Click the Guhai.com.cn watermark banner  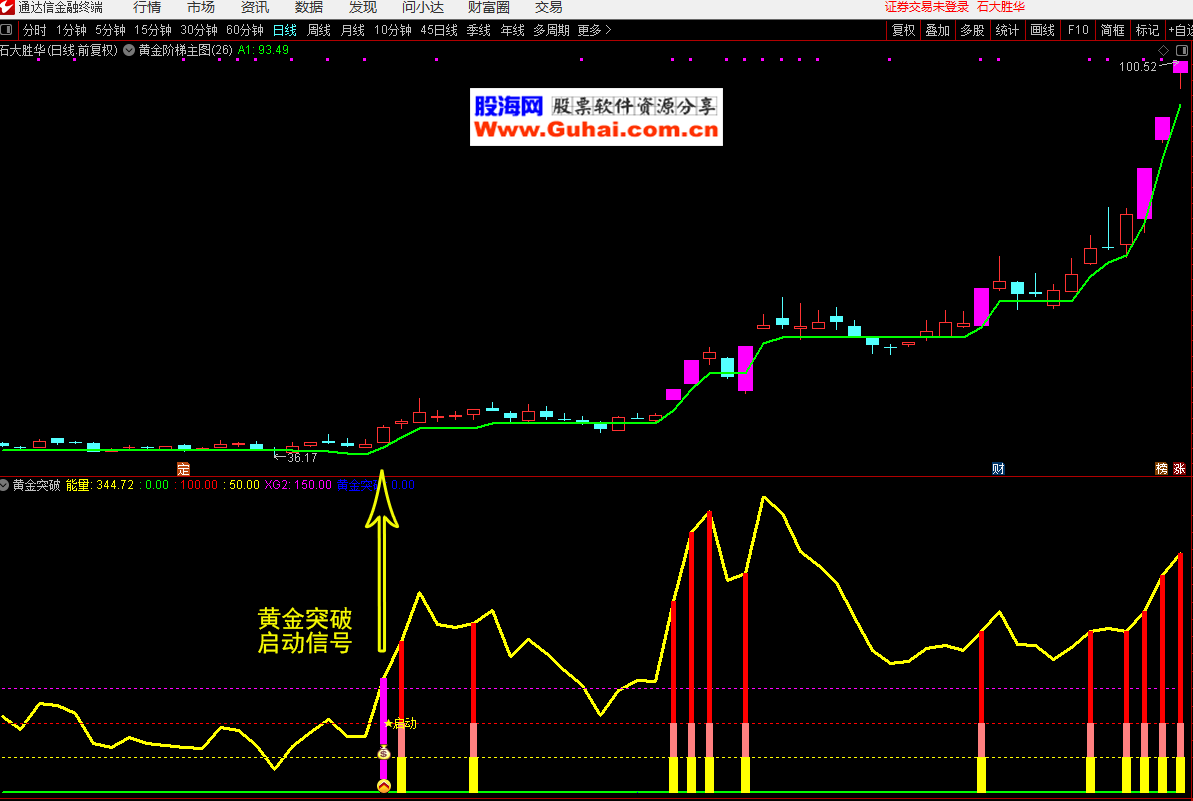pos(596,118)
